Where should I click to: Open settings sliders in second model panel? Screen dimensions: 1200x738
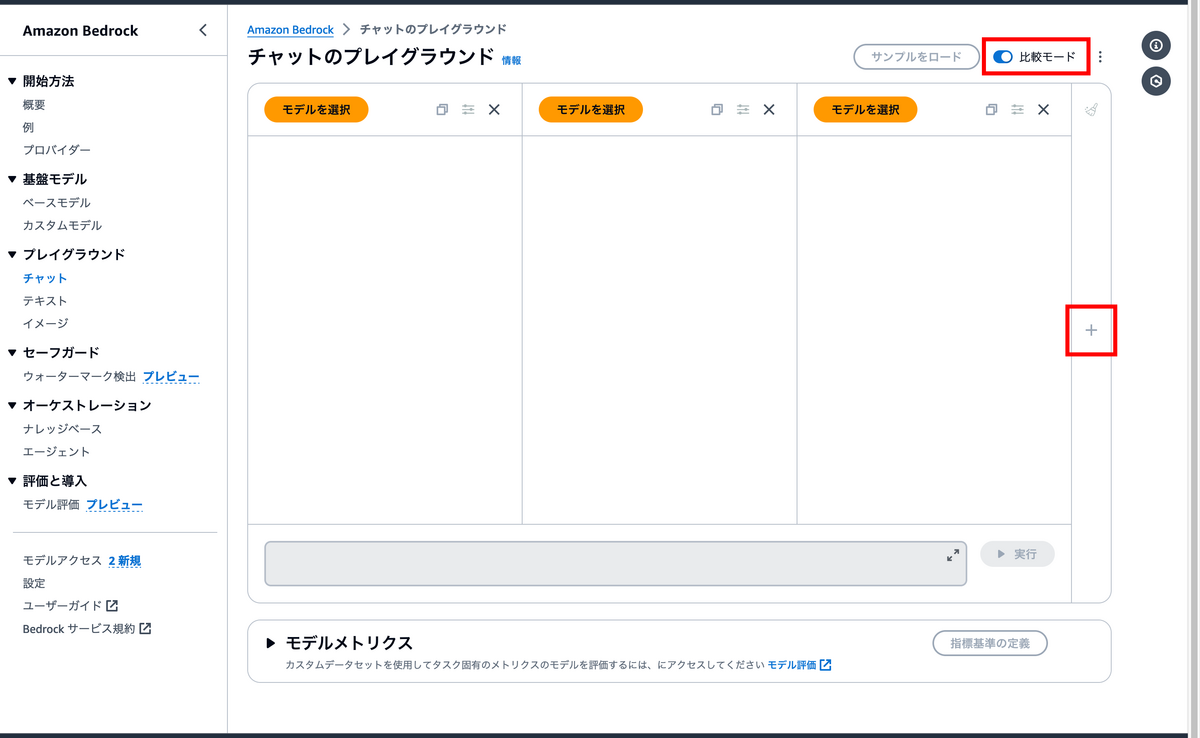point(743,110)
